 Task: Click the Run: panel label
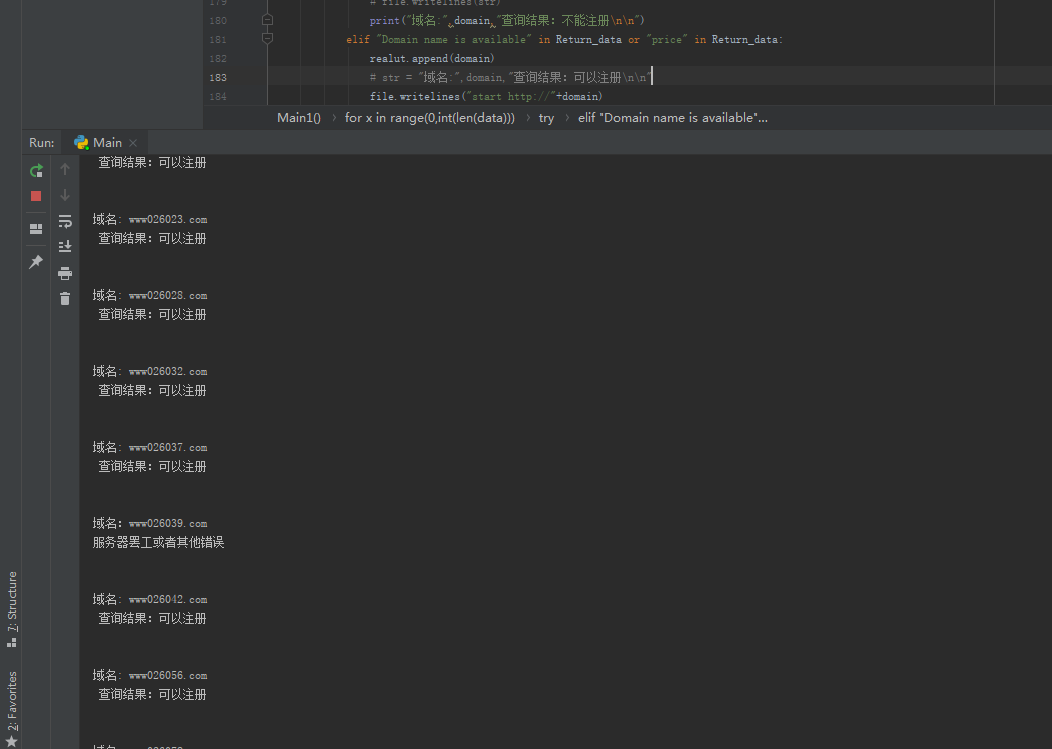click(42, 143)
